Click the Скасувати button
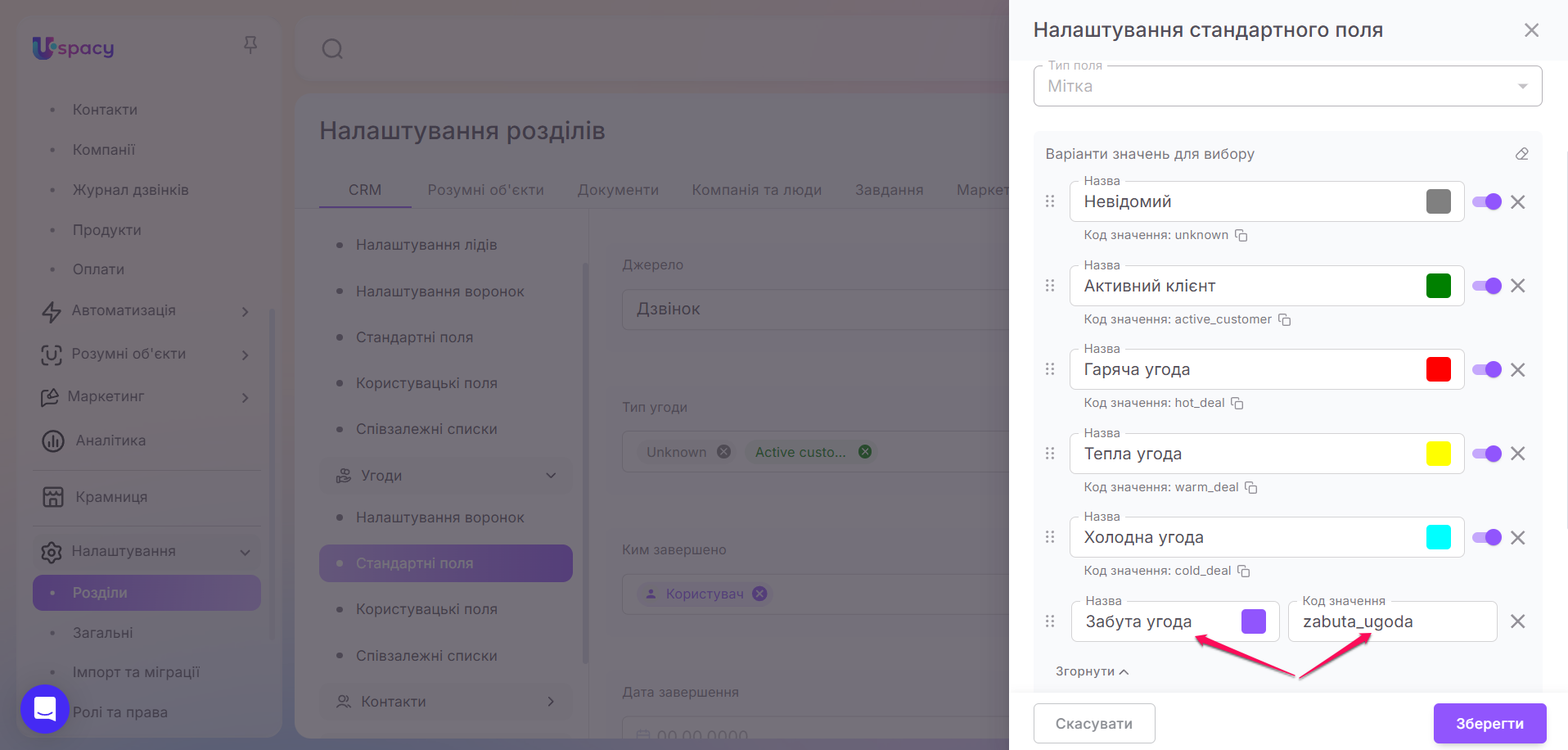The width and height of the screenshot is (1568, 750). (x=1094, y=724)
